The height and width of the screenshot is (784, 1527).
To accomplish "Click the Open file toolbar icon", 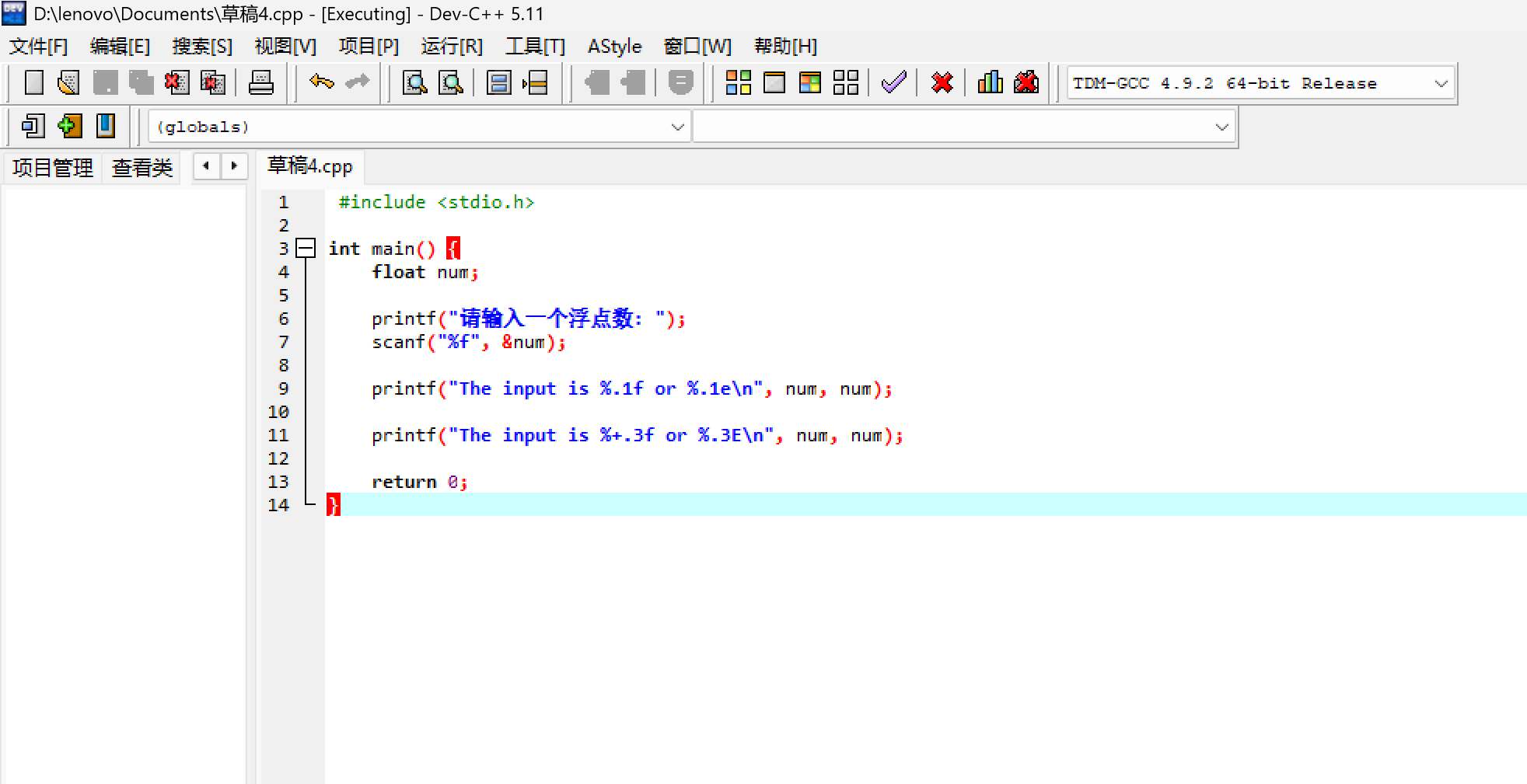I will pyautogui.click(x=69, y=82).
